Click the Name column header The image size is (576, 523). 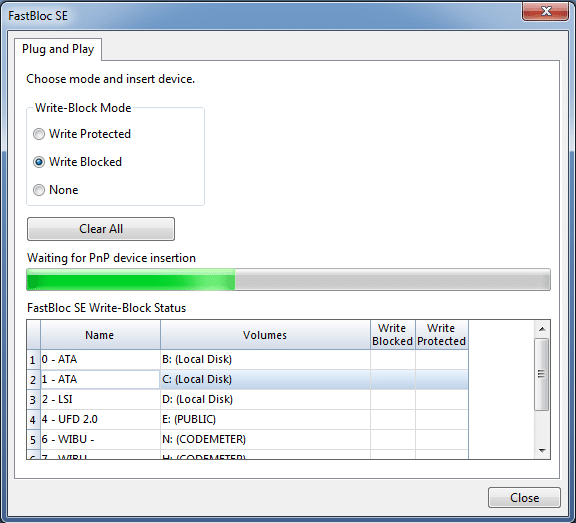pos(100,335)
